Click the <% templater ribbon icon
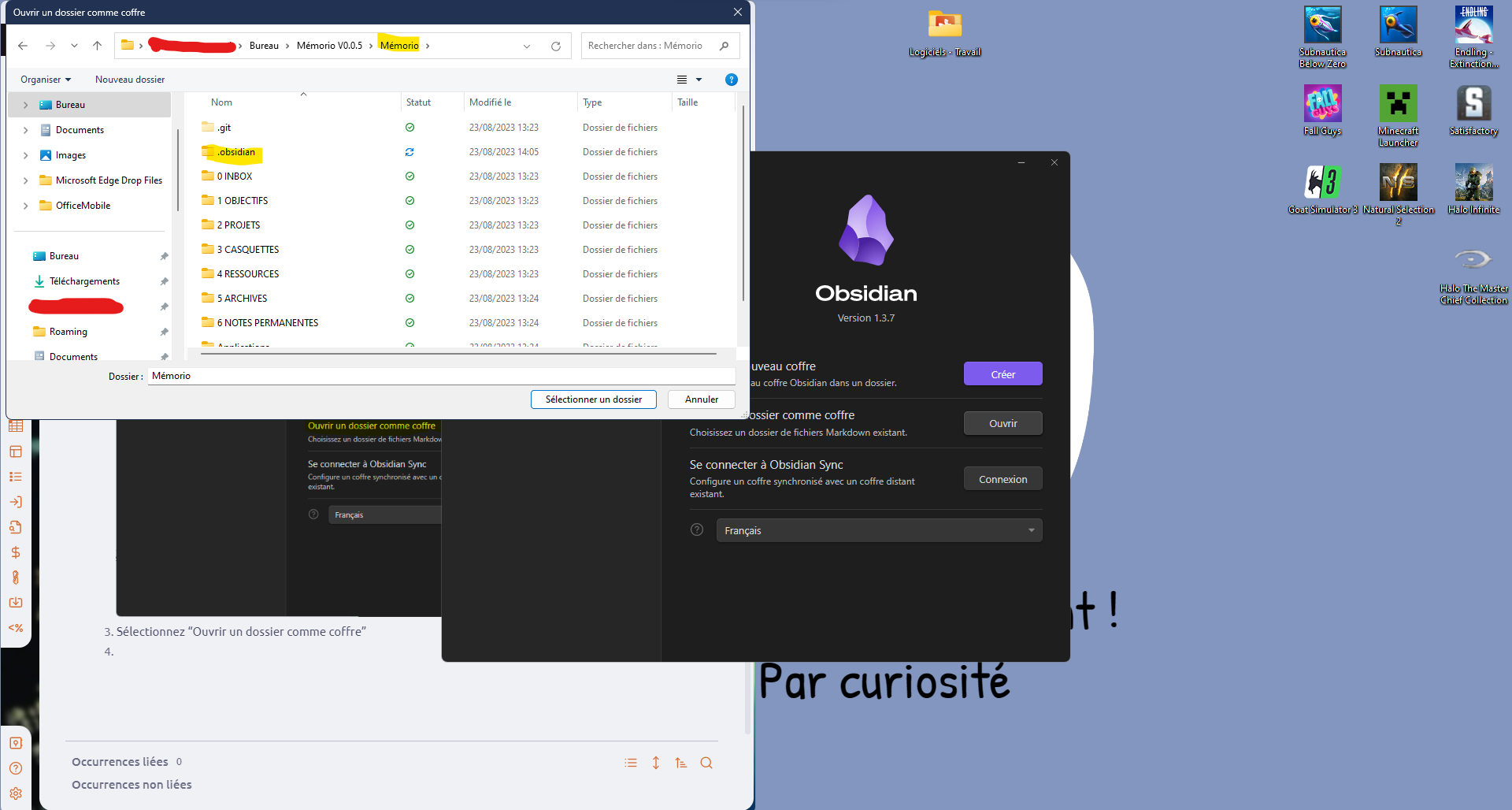Image resolution: width=1512 pixels, height=810 pixels. point(16,628)
